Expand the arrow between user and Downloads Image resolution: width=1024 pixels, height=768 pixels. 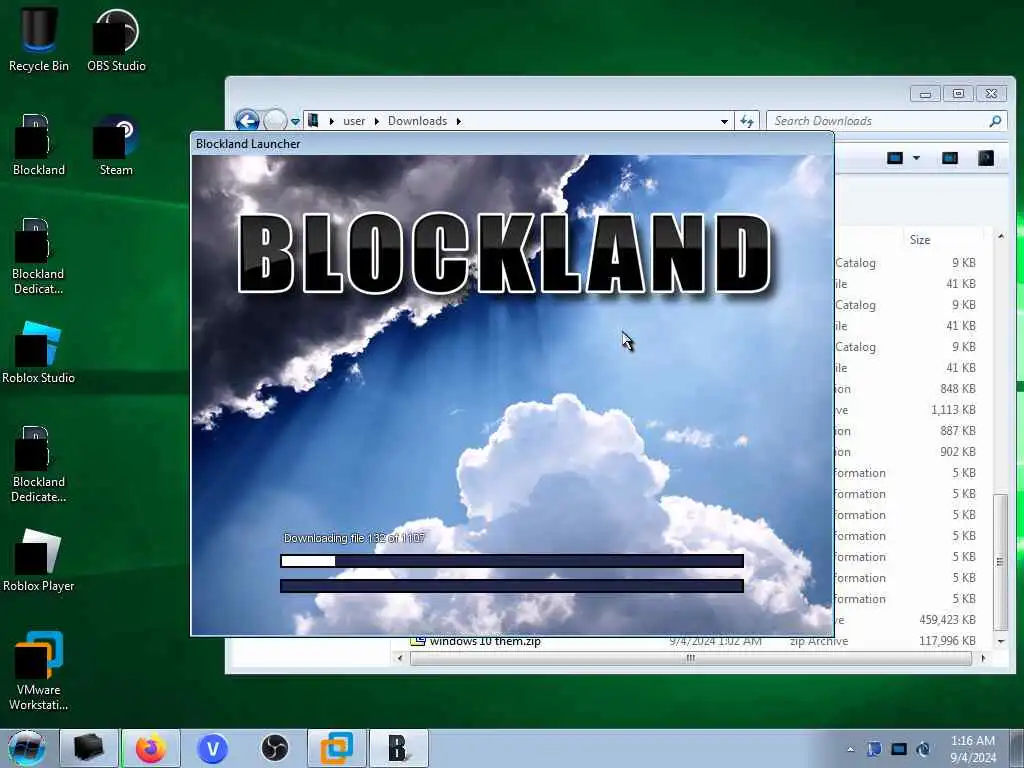377,121
